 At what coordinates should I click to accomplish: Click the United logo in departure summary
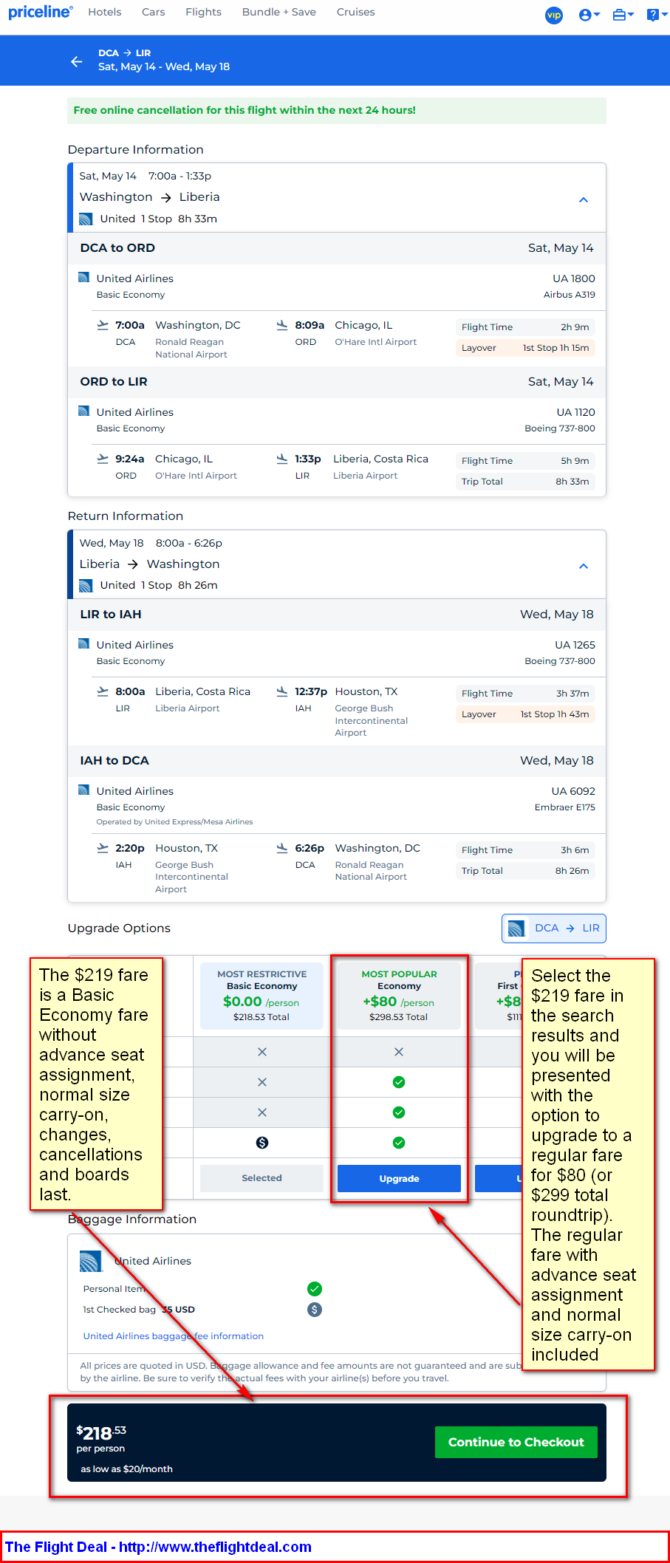coord(86,219)
